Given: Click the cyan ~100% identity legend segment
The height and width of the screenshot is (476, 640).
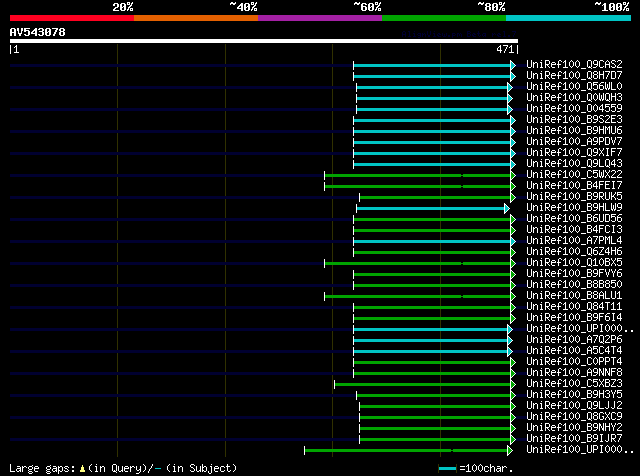Looking at the screenshot, I should pos(569,18).
